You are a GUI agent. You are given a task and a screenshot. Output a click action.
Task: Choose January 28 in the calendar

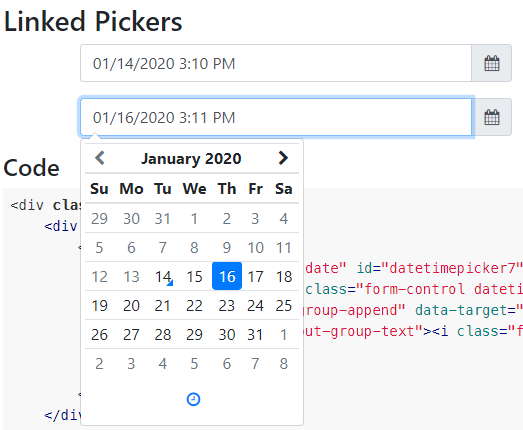[x=163, y=334]
